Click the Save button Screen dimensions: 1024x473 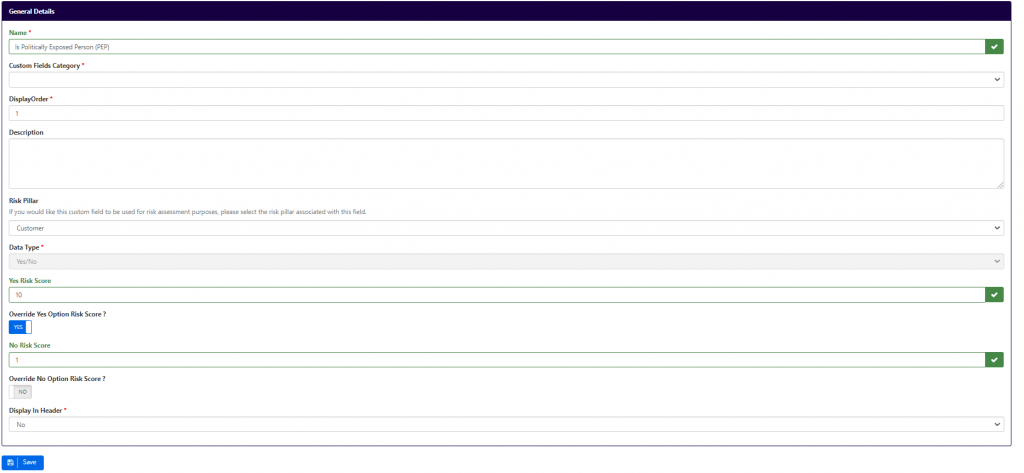click(23, 462)
